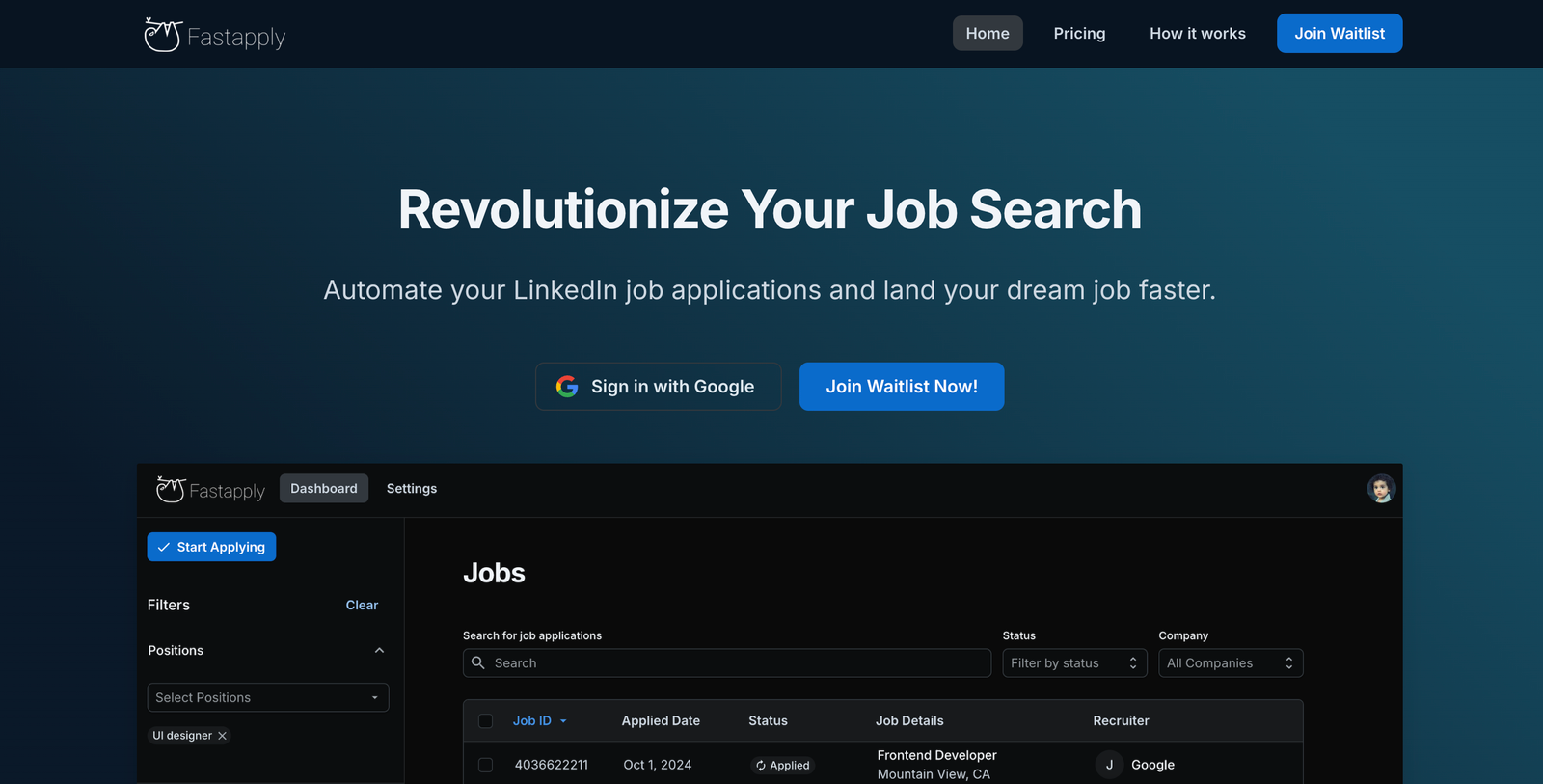This screenshot has height=784, width=1543.
Task: Toggle select-all checkbox in table header
Action: pyautogui.click(x=486, y=721)
